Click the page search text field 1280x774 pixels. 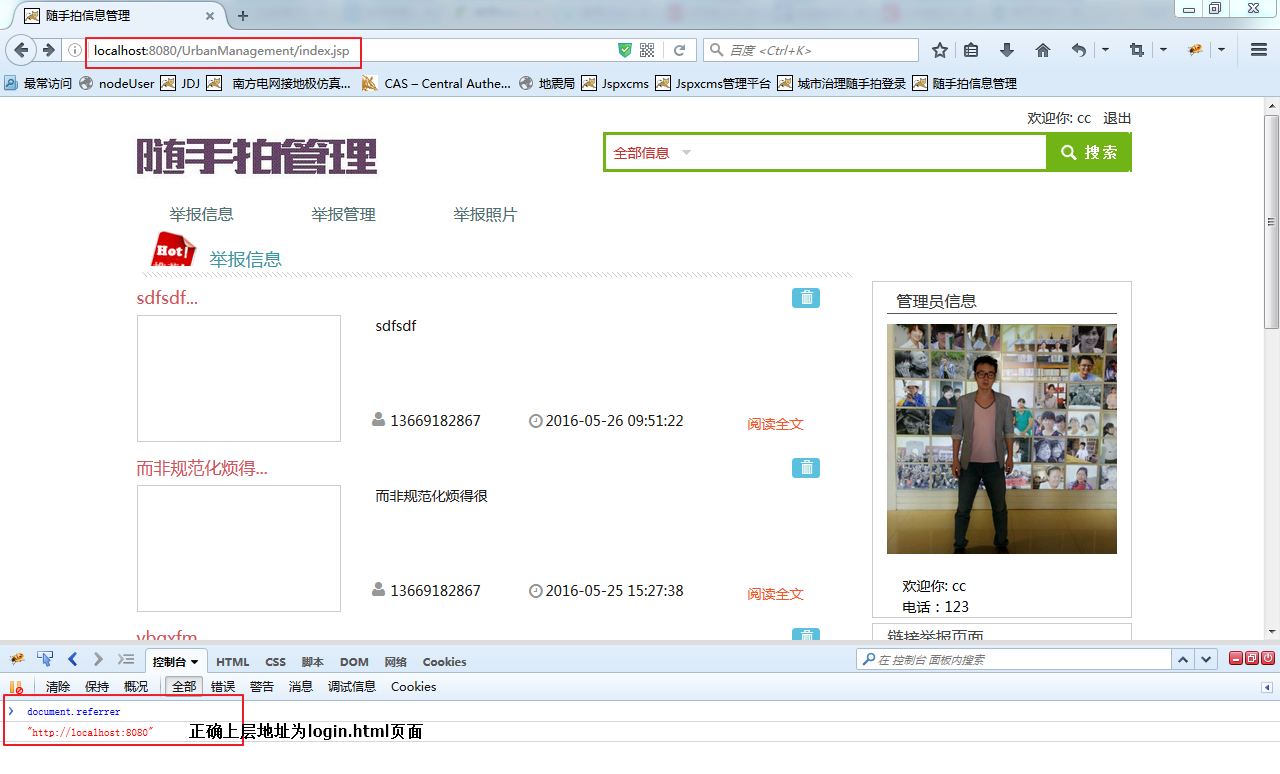[x=870, y=153]
